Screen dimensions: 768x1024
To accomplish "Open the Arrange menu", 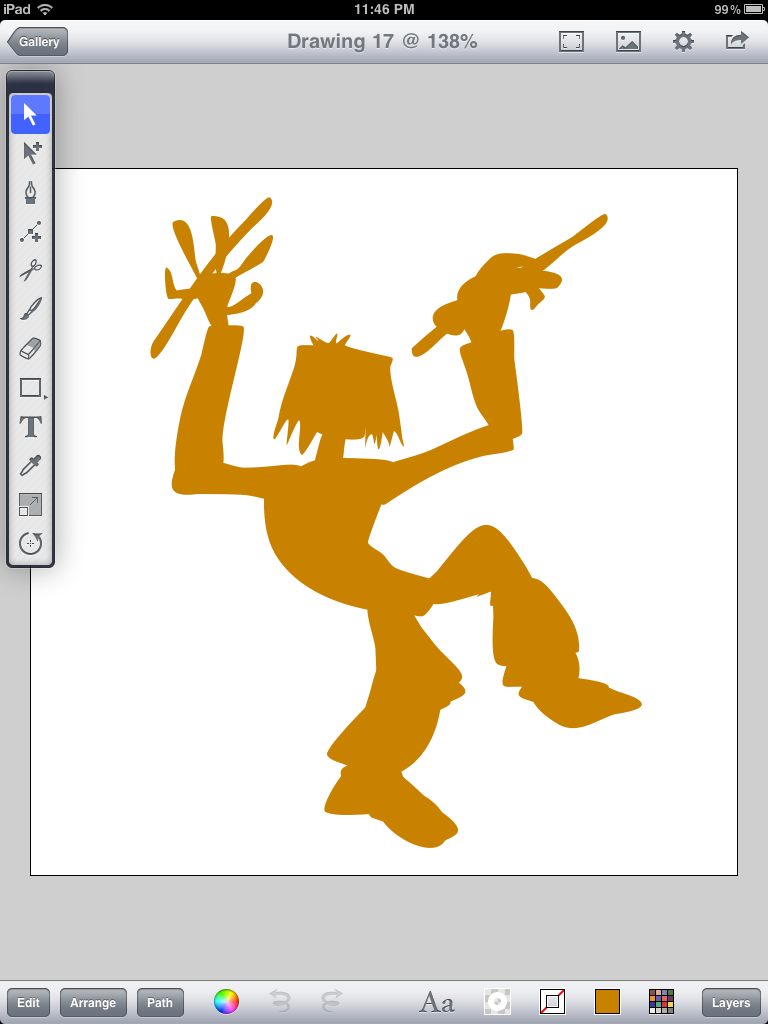I will (x=93, y=1002).
